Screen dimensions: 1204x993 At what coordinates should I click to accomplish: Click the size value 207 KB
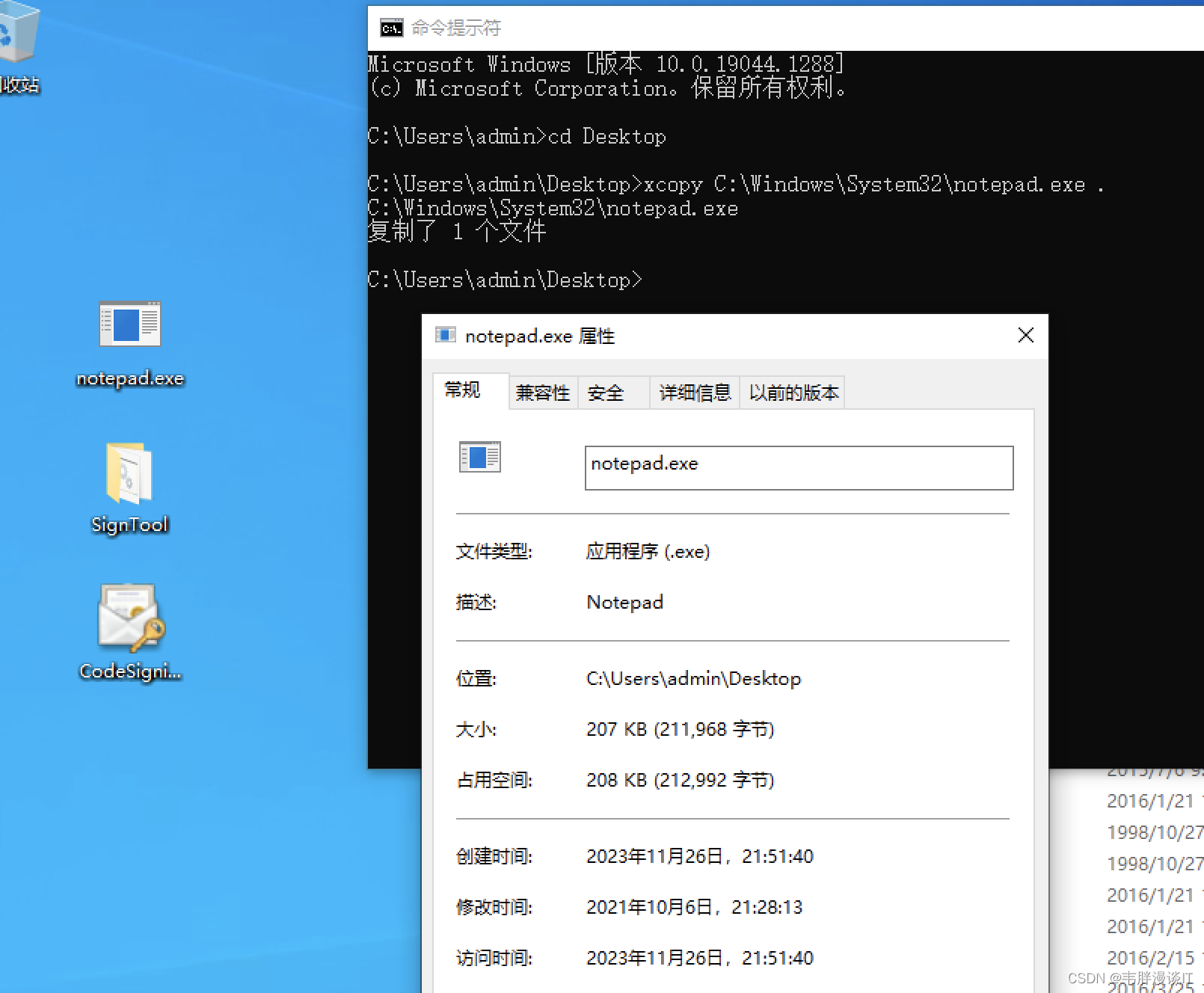(680, 729)
